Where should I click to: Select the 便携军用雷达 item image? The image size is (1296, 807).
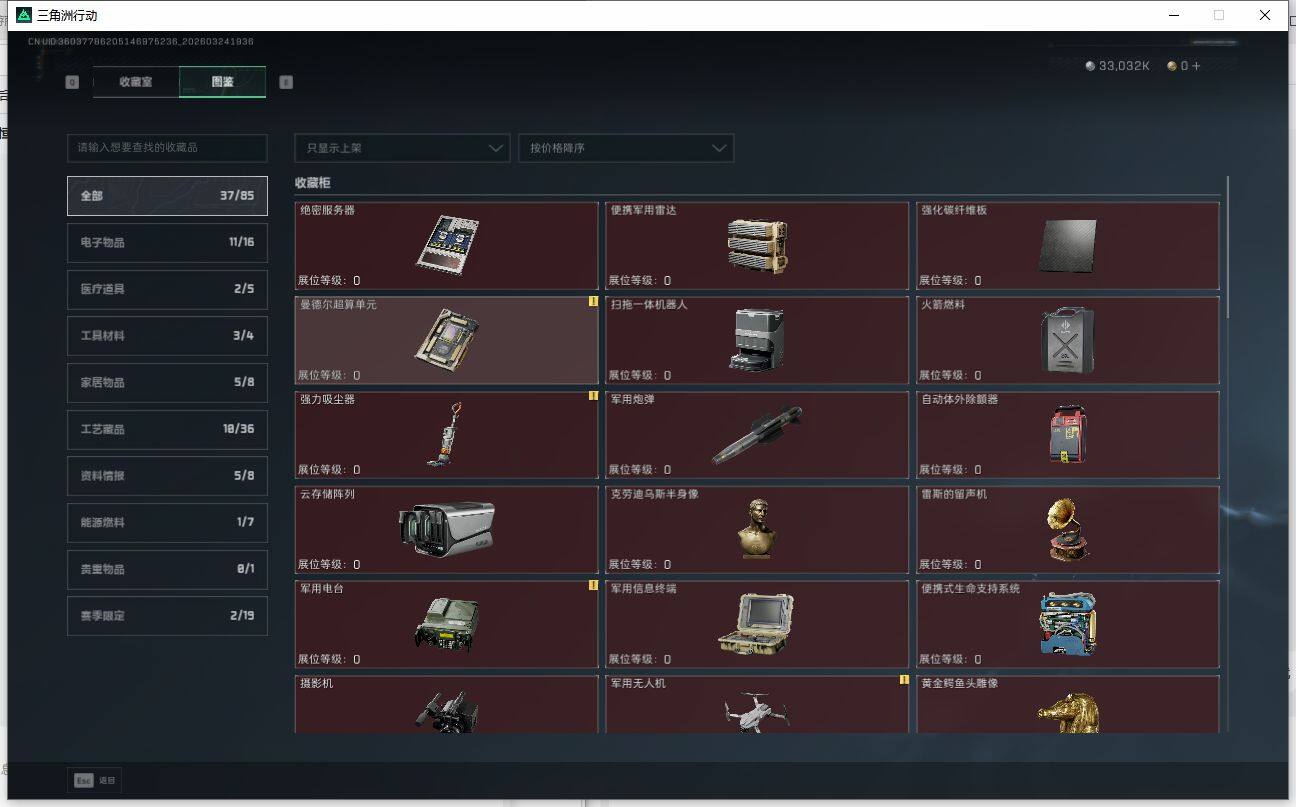click(758, 246)
